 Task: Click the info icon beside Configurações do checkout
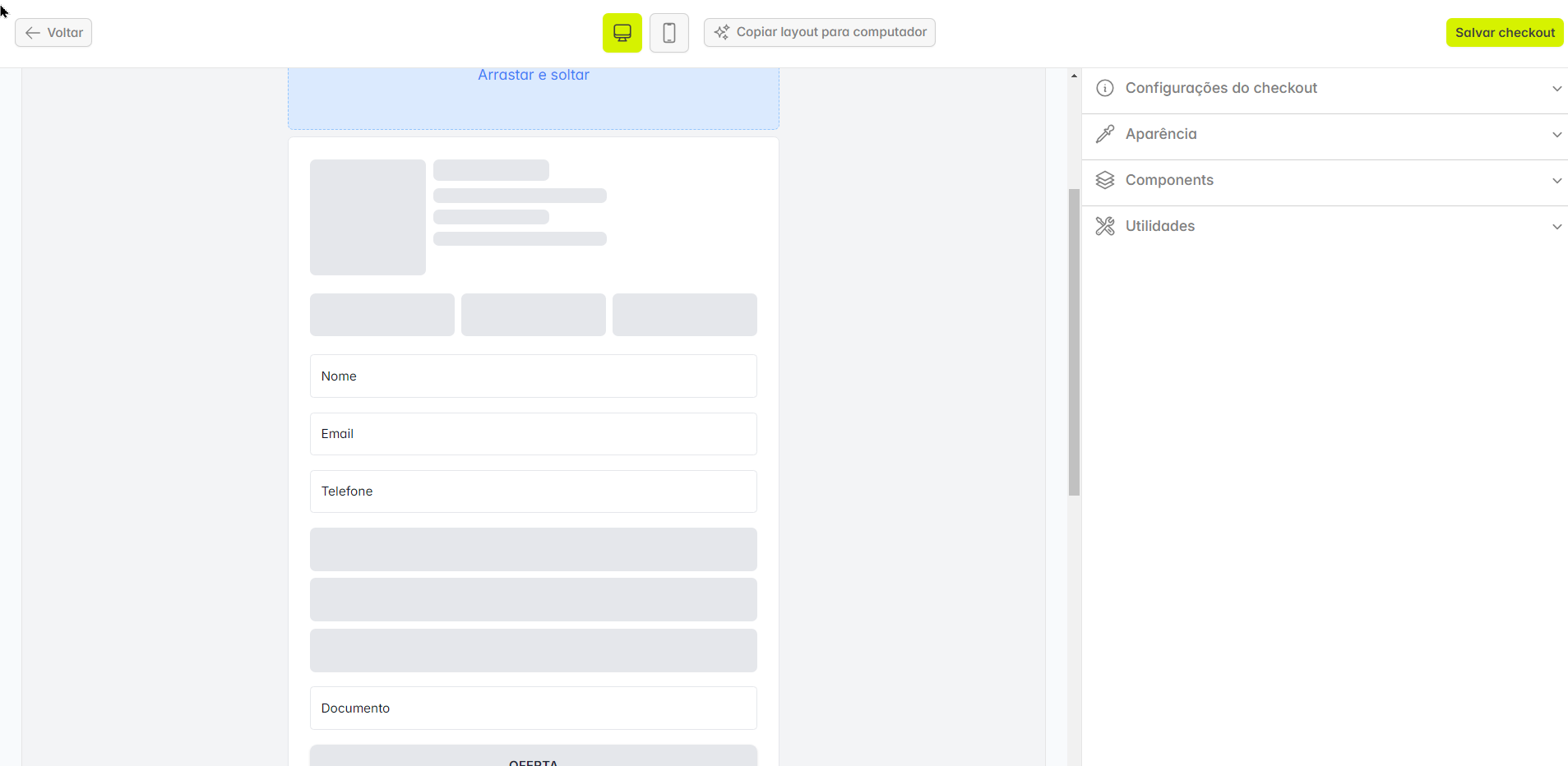click(1104, 88)
